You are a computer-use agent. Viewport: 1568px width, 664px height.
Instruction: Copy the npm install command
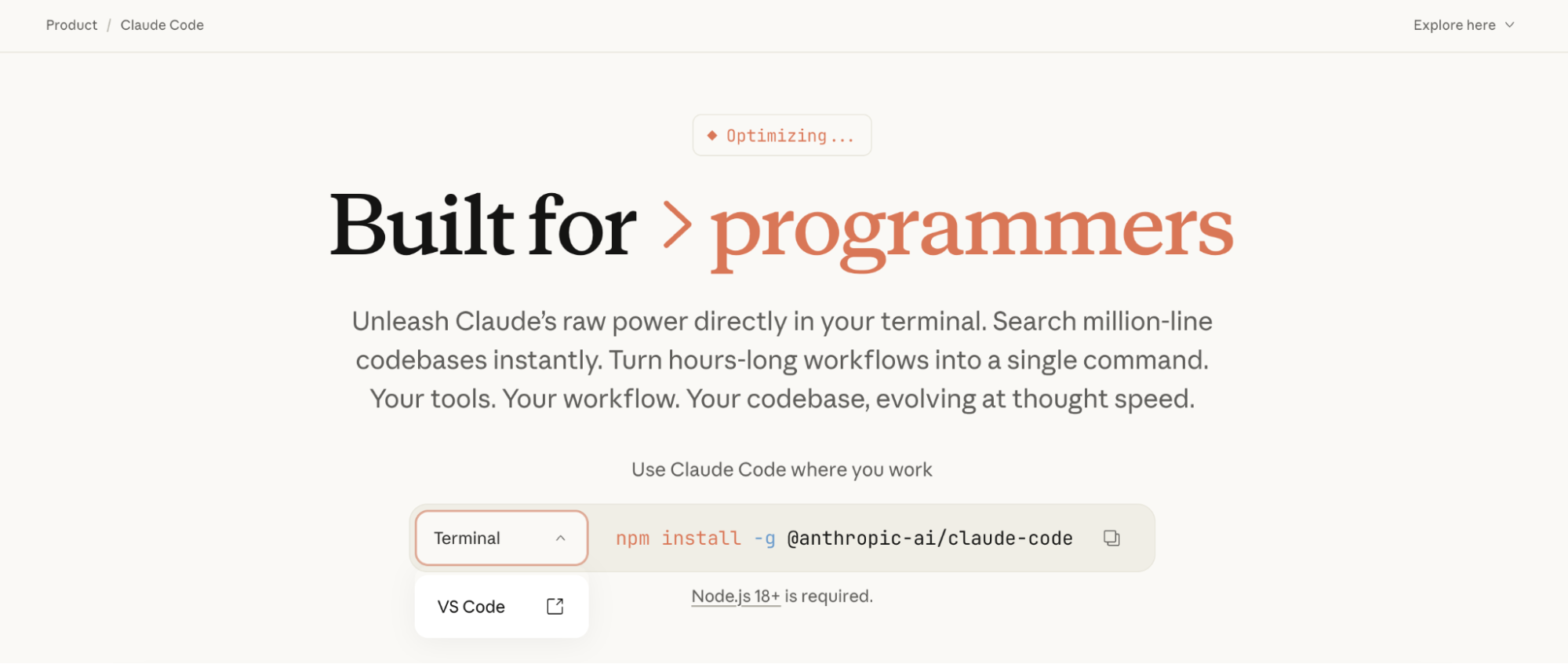[x=1111, y=538]
